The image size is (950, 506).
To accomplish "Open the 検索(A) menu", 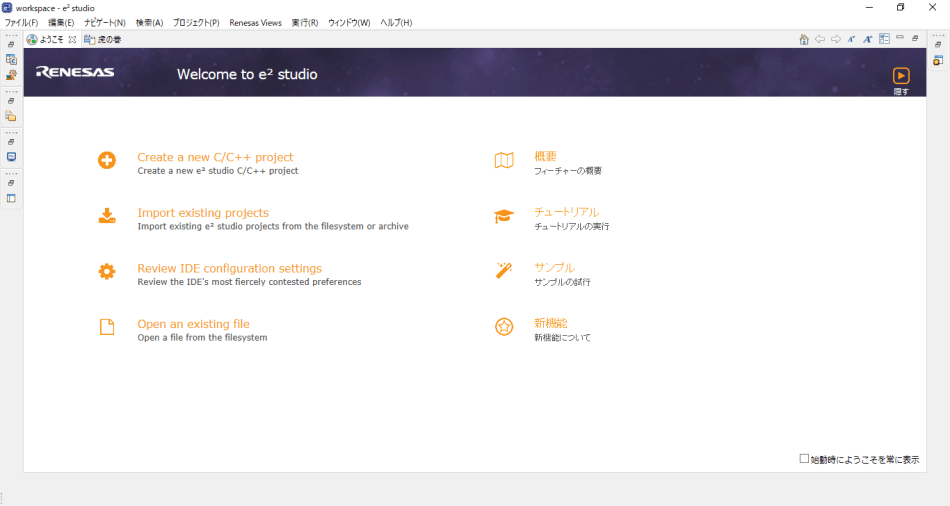I will tap(149, 22).
